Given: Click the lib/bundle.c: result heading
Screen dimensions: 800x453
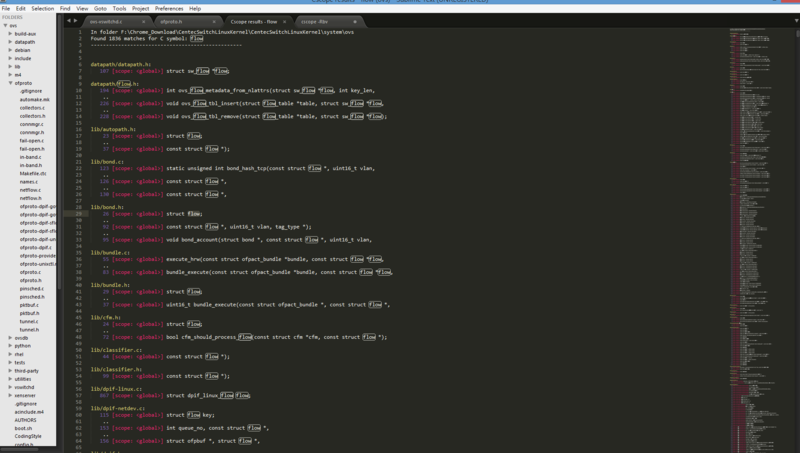Looking at the screenshot, I should coord(110,253).
